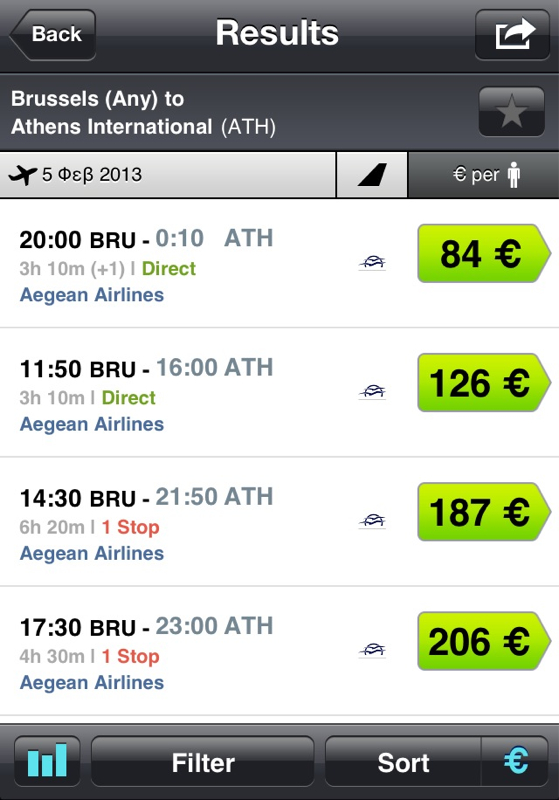Go Back to the previous screen
Viewport: 559px width, 800px height.
[x=53, y=35]
